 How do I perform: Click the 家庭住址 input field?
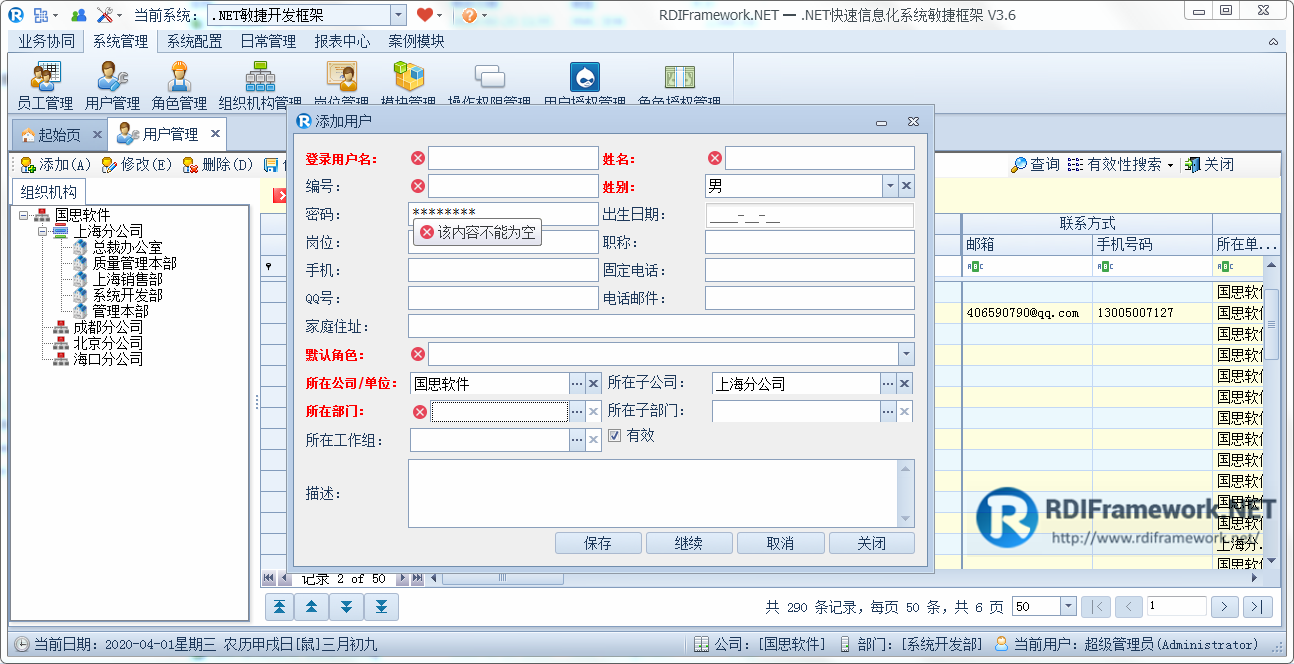(x=661, y=326)
